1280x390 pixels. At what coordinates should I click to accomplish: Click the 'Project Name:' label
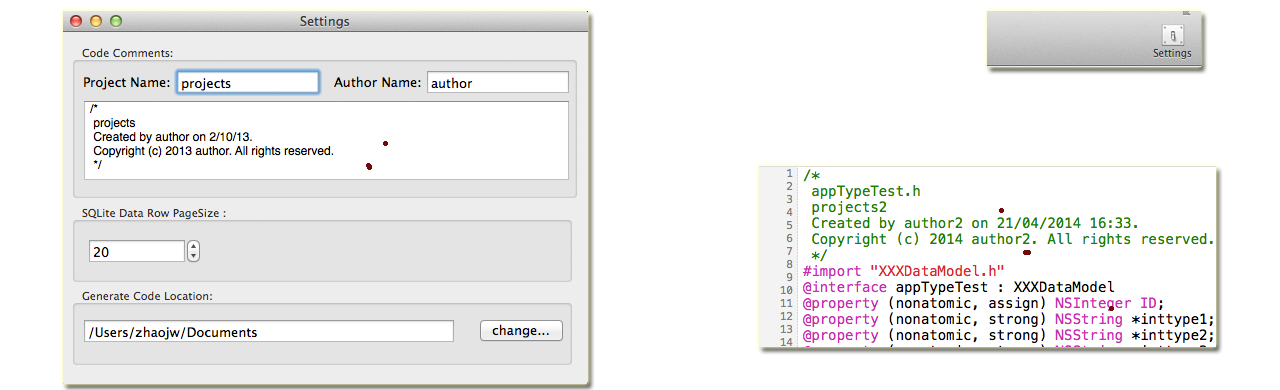126,83
